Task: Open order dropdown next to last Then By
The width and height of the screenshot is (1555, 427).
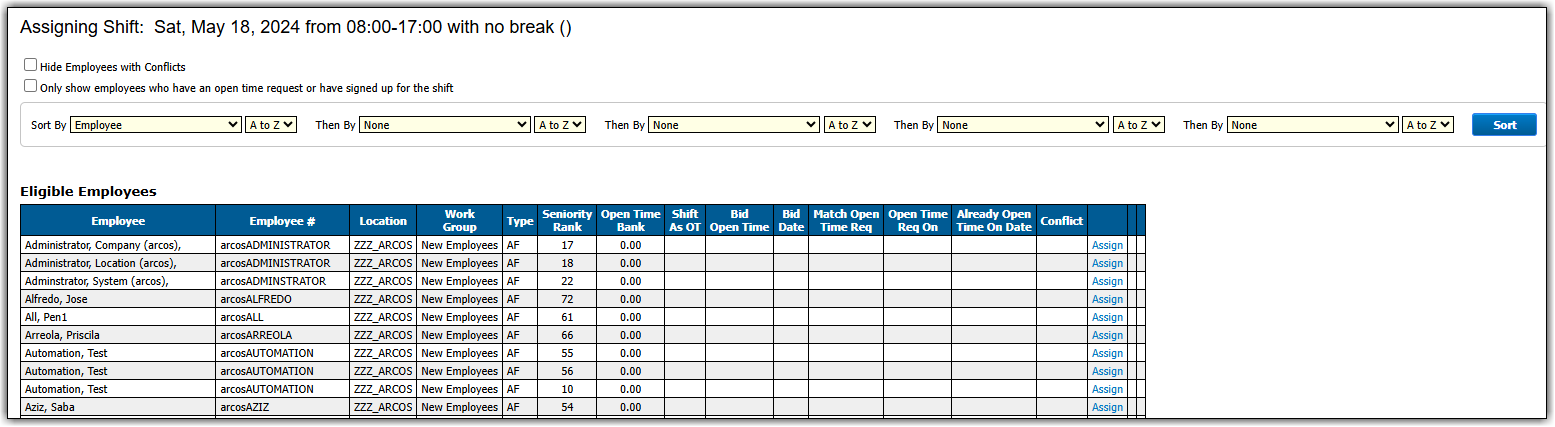Action: pos(1427,125)
